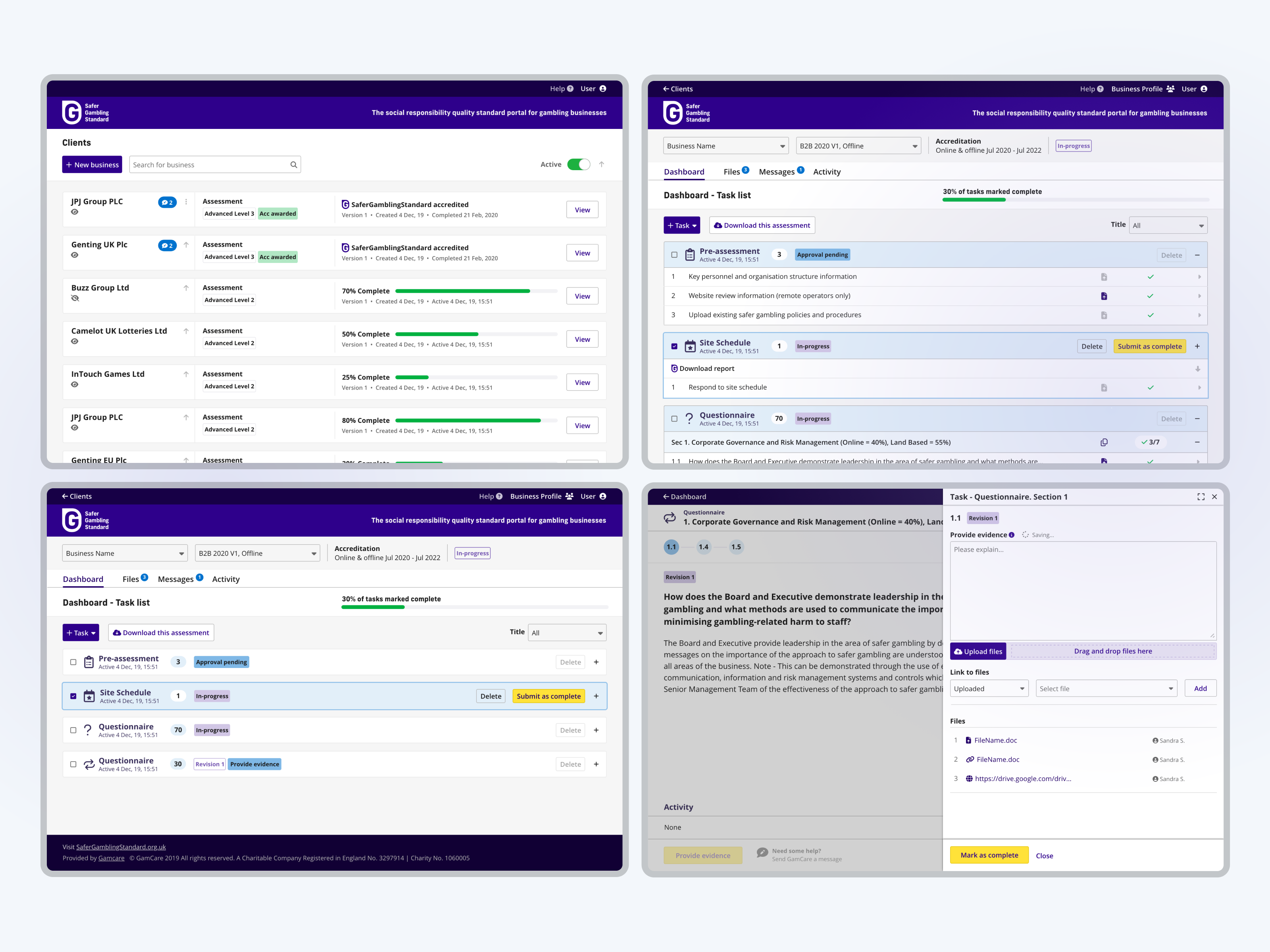Image resolution: width=1270 pixels, height=952 pixels.
Task: Click the Provide evidence info icon
Action: pyautogui.click(x=1012, y=535)
